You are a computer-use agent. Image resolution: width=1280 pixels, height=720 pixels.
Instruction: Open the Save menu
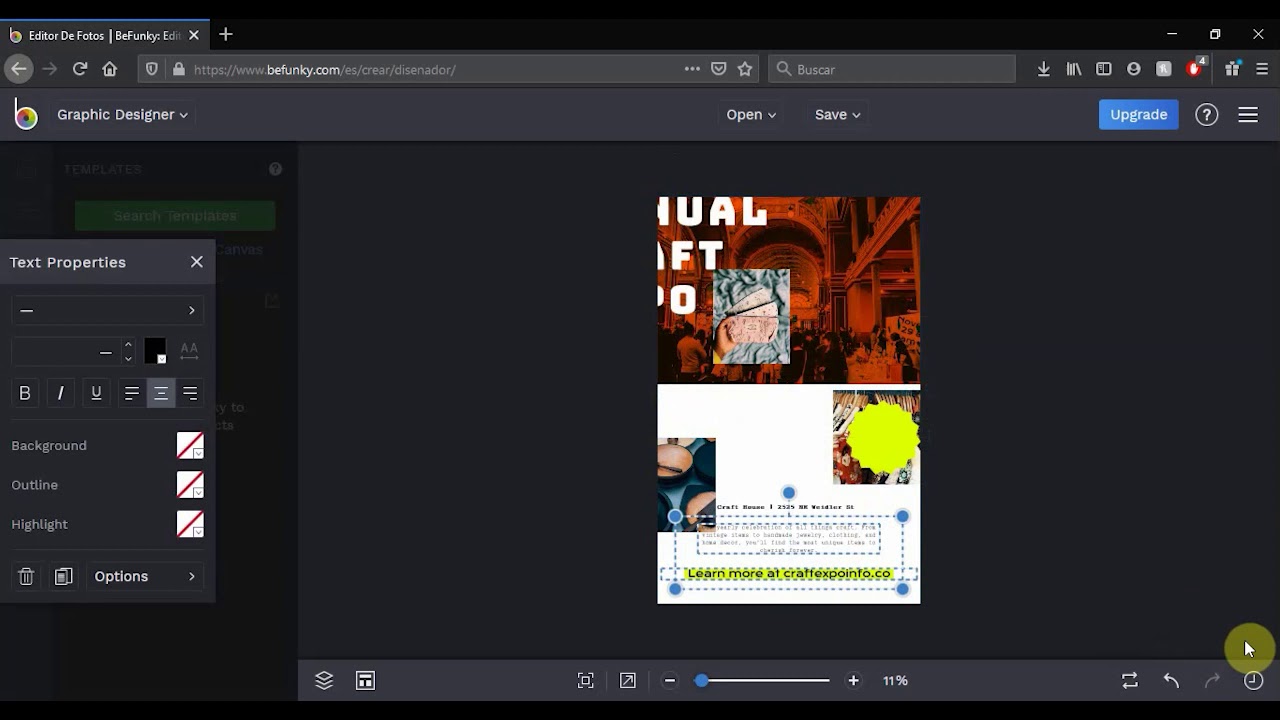(x=837, y=114)
